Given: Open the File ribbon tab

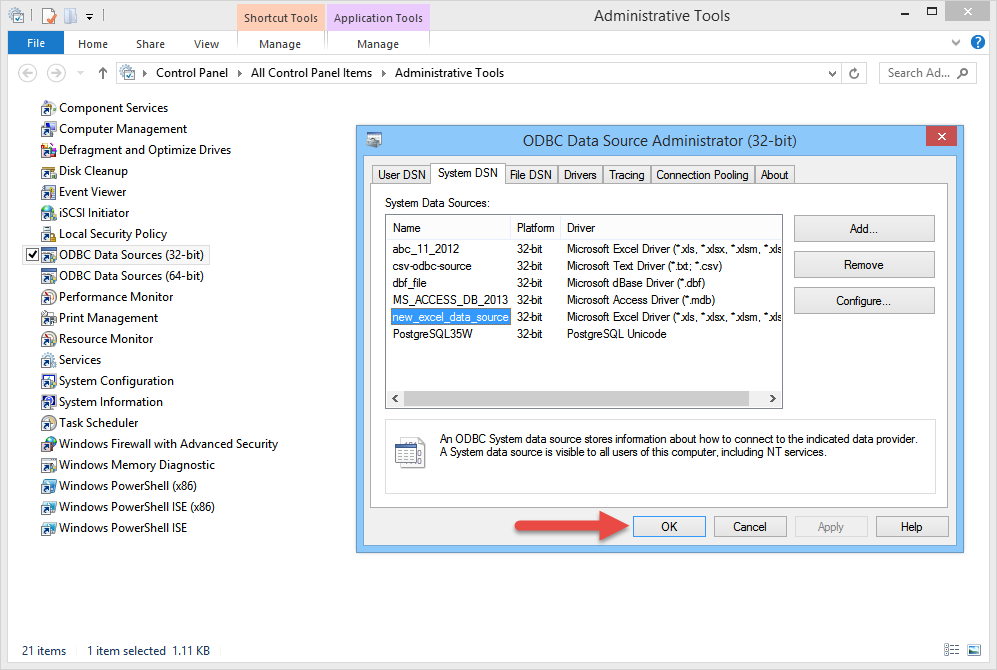Looking at the screenshot, I should (x=36, y=43).
